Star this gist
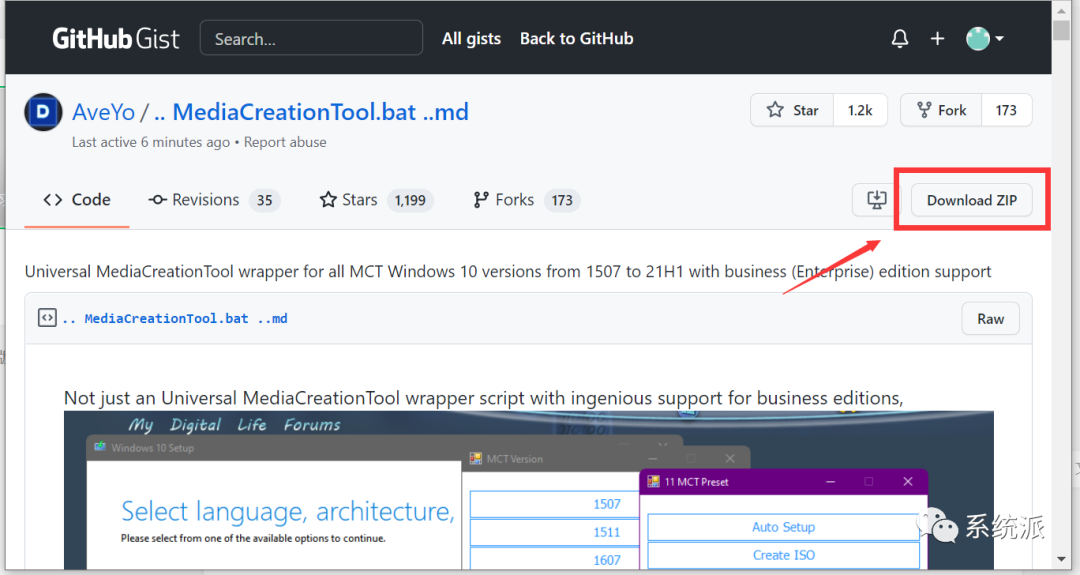 792,110
